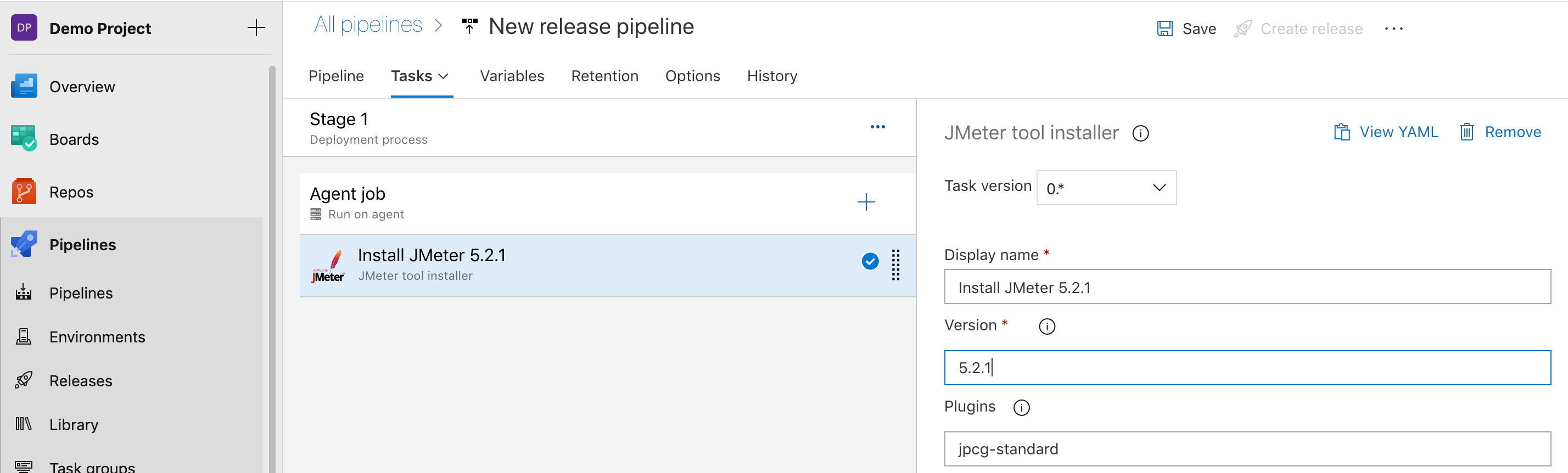Click the Save floppy disk icon

tap(1164, 29)
